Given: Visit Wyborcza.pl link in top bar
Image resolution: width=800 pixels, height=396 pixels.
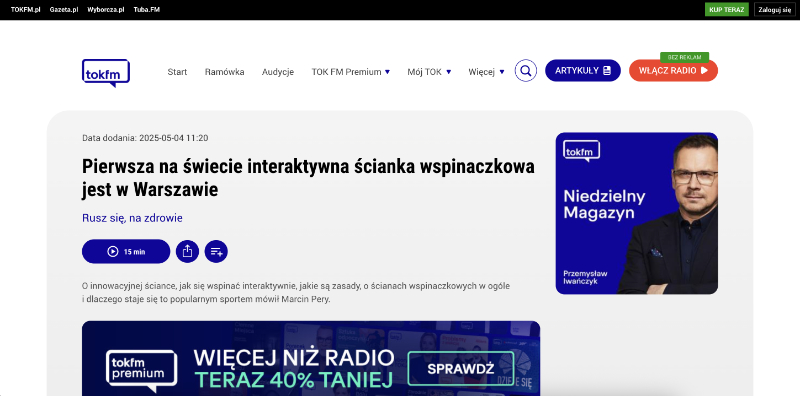Looking at the screenshot, I should pyautogui.click(x=106, y=9).
